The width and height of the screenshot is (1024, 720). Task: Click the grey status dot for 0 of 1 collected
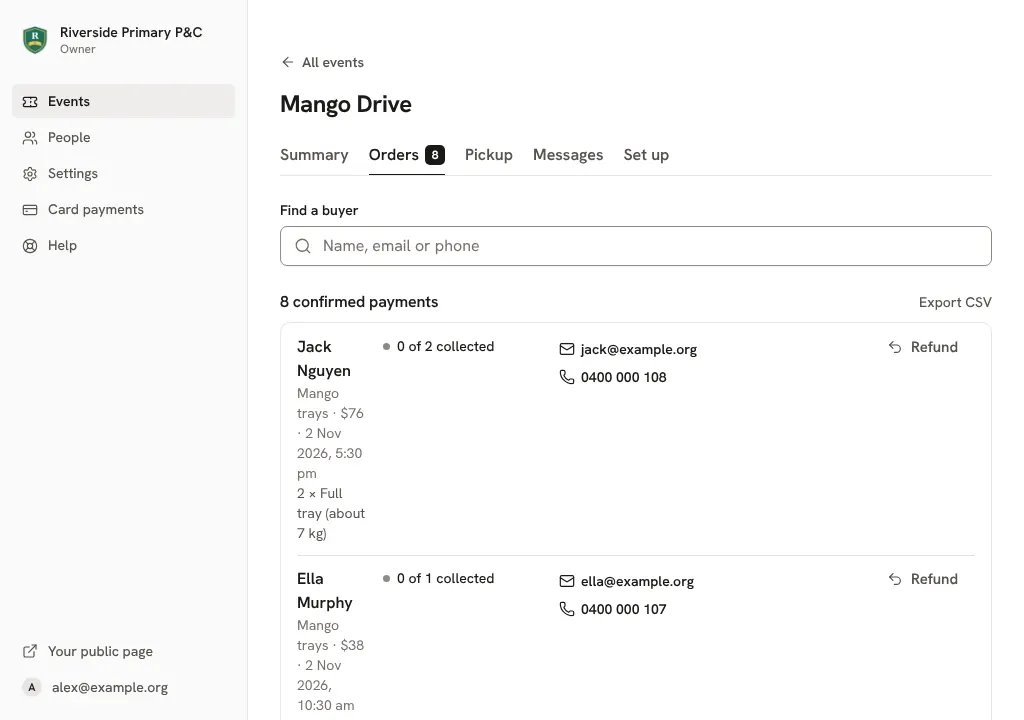tap(387, 578)
